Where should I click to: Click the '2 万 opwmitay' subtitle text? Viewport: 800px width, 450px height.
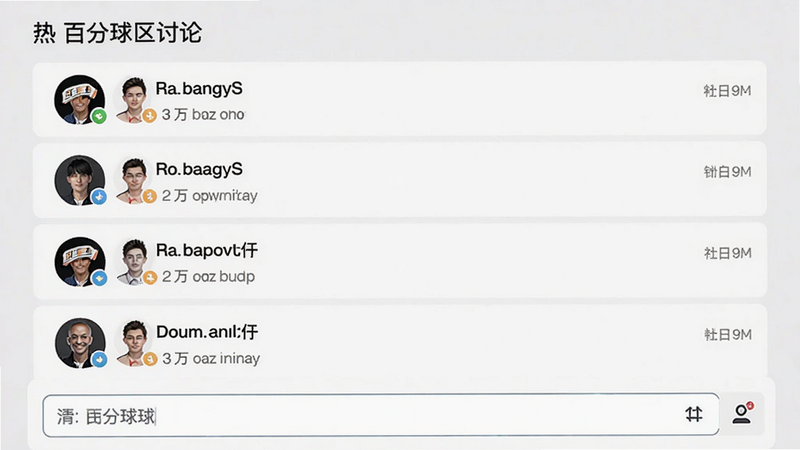coord(210,196)
